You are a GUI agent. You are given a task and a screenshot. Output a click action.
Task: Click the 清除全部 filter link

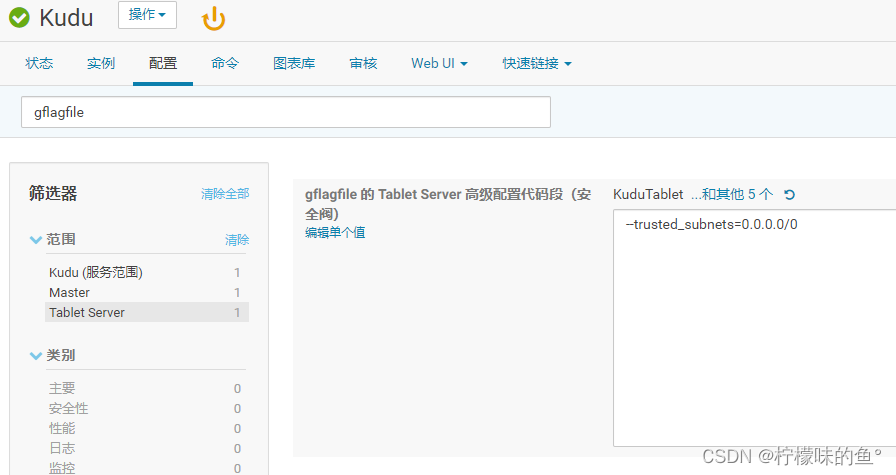pos(225,194)
